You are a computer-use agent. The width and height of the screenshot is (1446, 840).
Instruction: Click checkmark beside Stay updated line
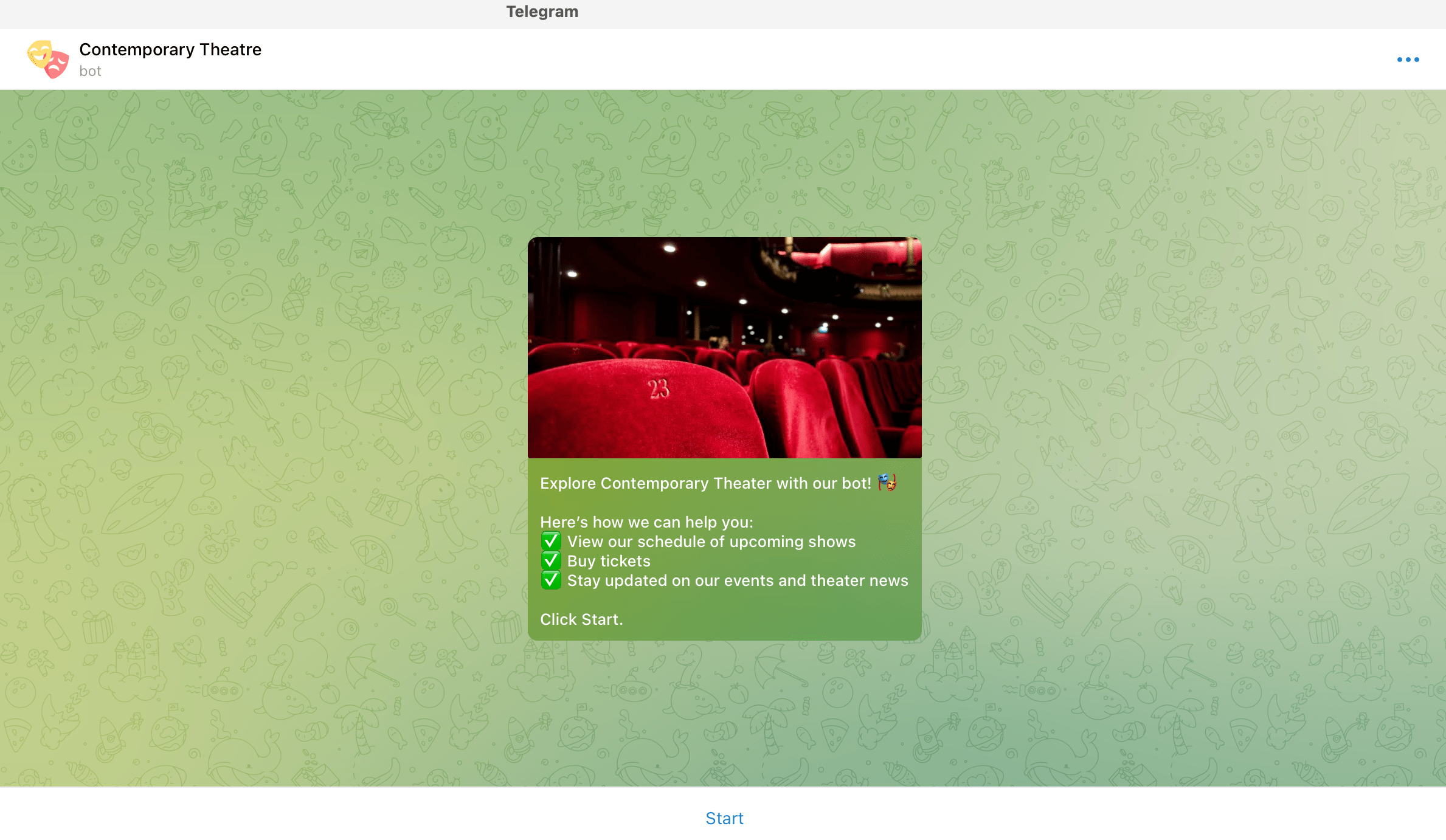551,580
